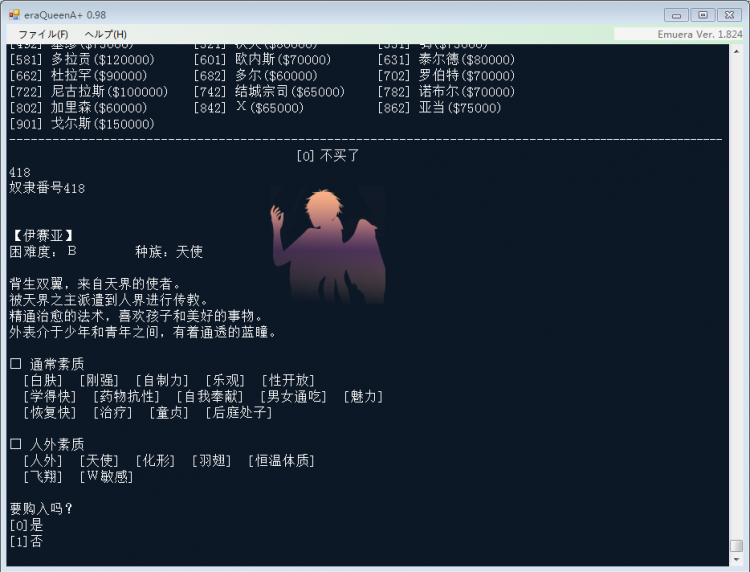Select slave [802] 加里森 ($60000)
The height and width of the screenshot is (572, 750).
coord(78,108)
